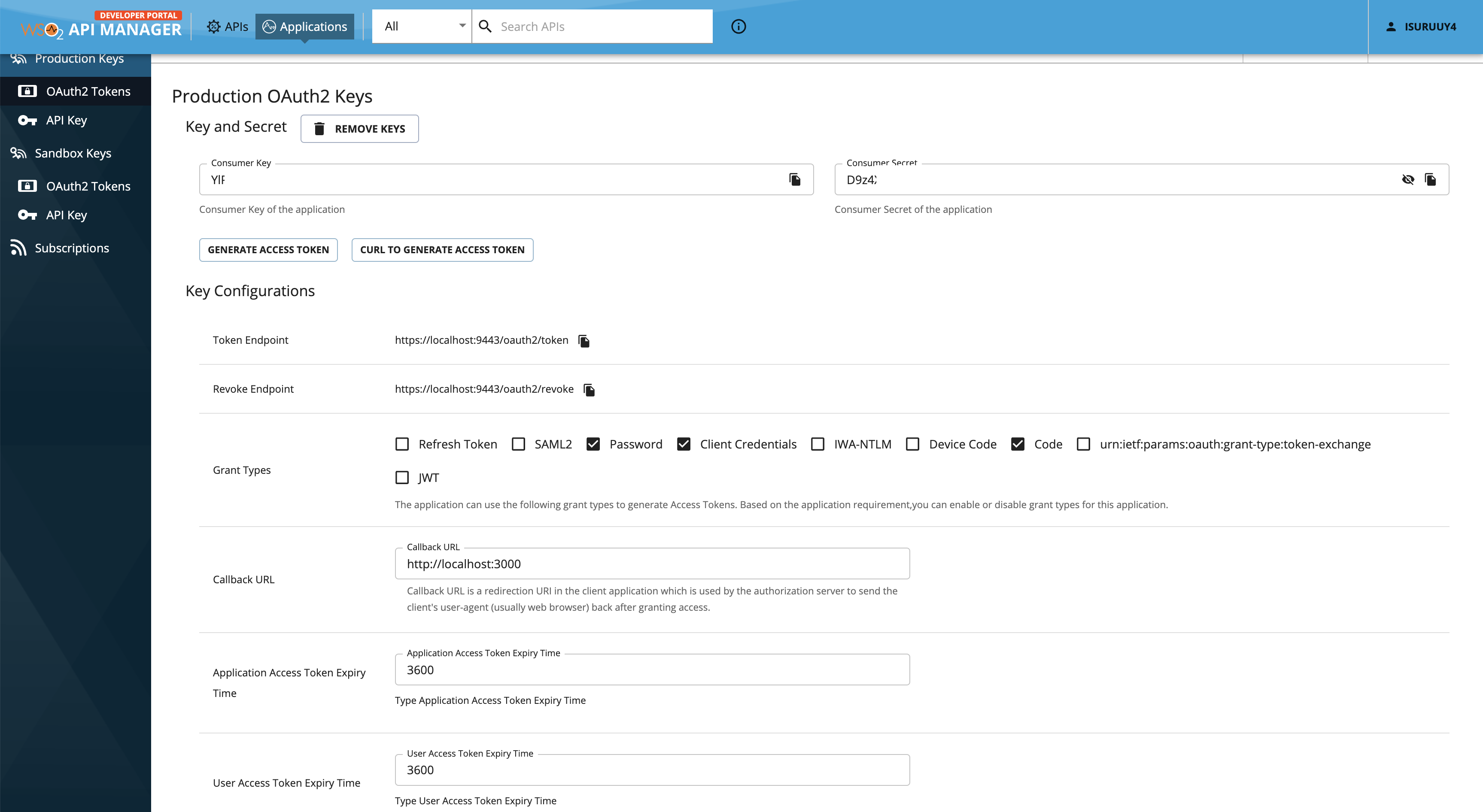Uncheck the Password grant type
The height and width of the screenshot is (812, 1483).
pyautogui.click(x=593, y=444)
